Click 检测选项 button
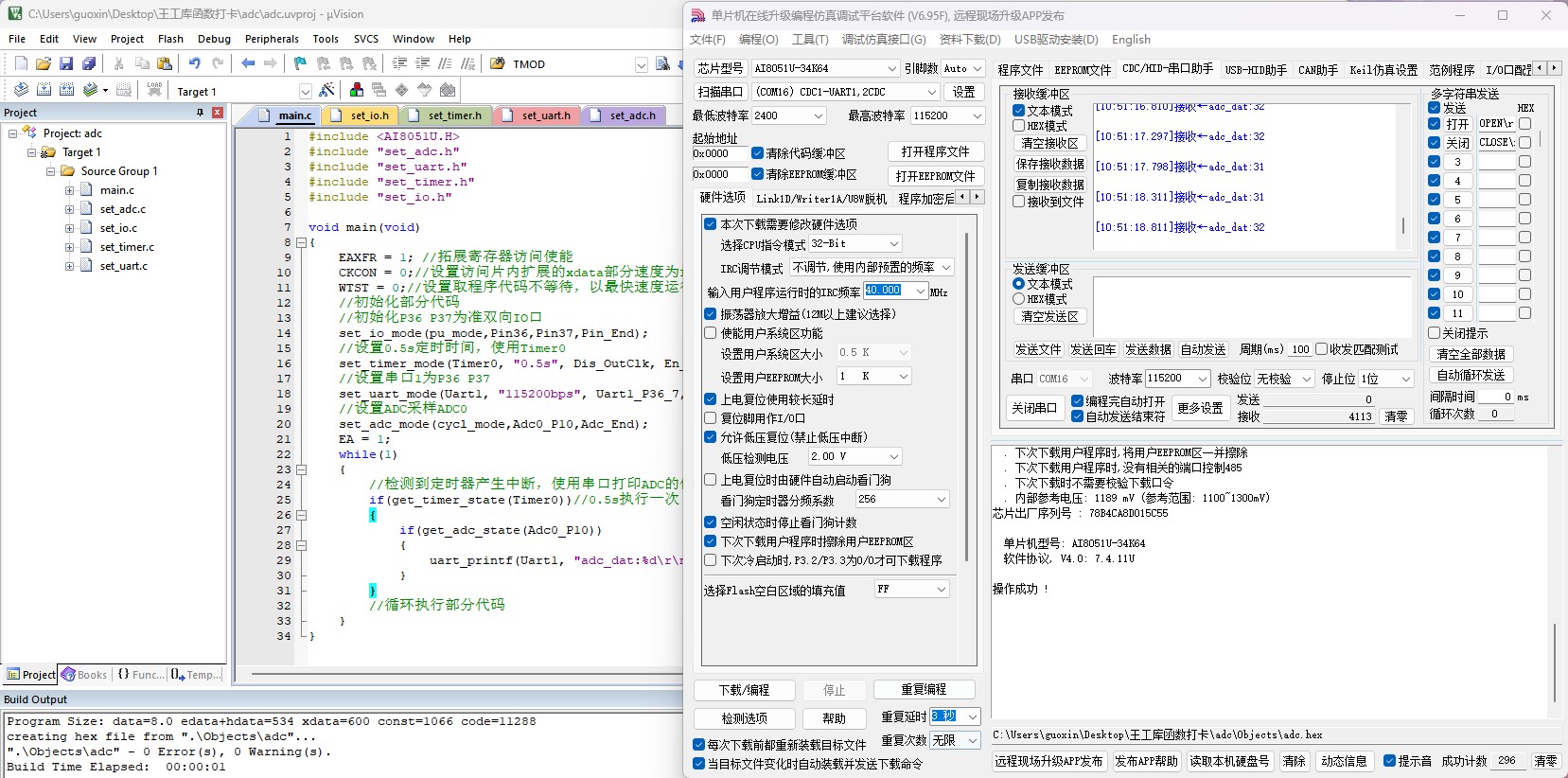 click(x=745, y=718)
